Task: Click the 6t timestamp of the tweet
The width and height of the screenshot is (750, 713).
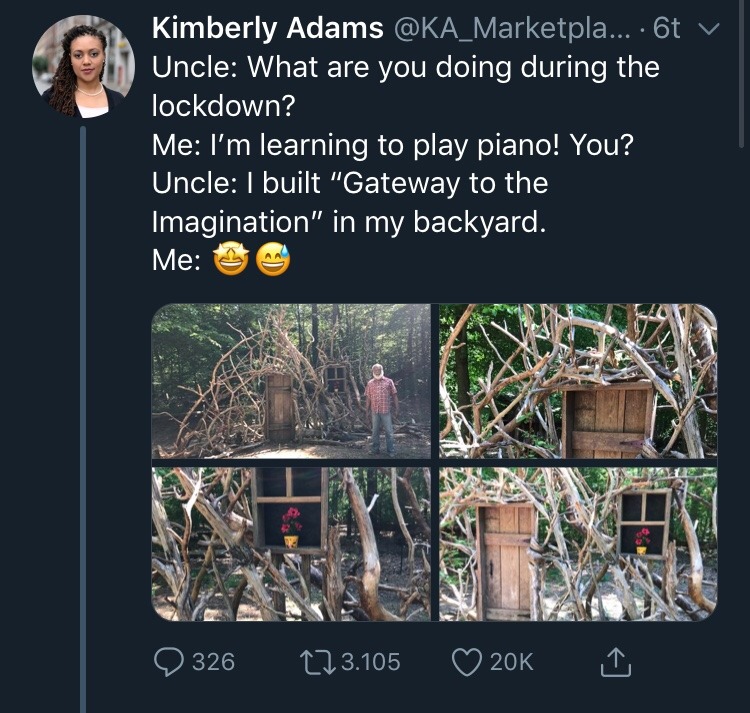Action: pos(666,30)
